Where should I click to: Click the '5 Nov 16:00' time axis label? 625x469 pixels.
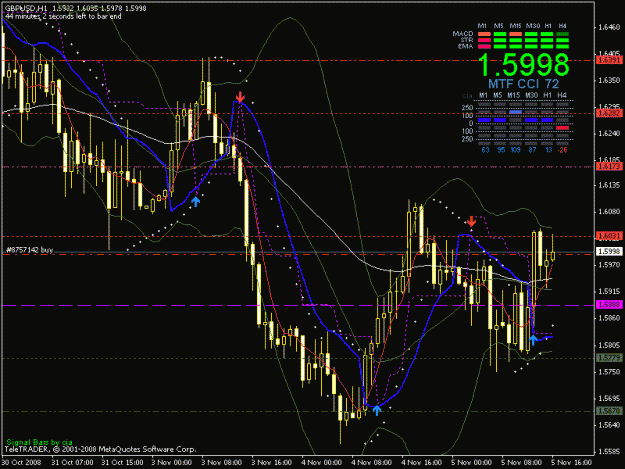coord(572,463)
